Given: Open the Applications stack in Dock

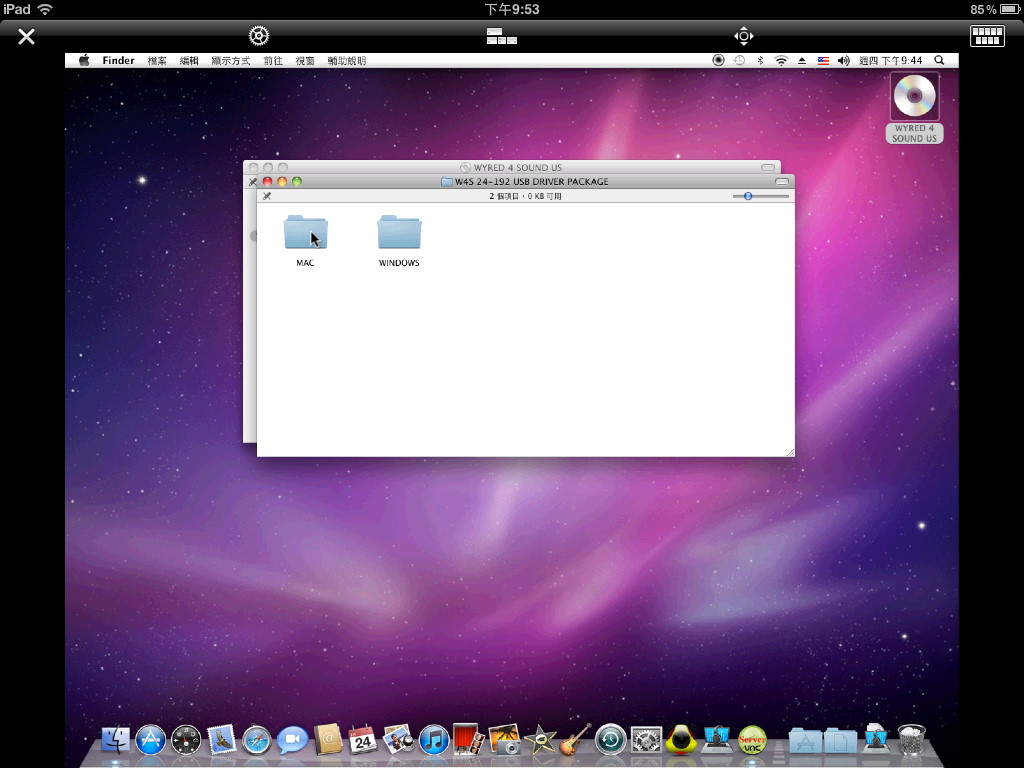Looking at the screenshot, I should (x=805, y=742).
